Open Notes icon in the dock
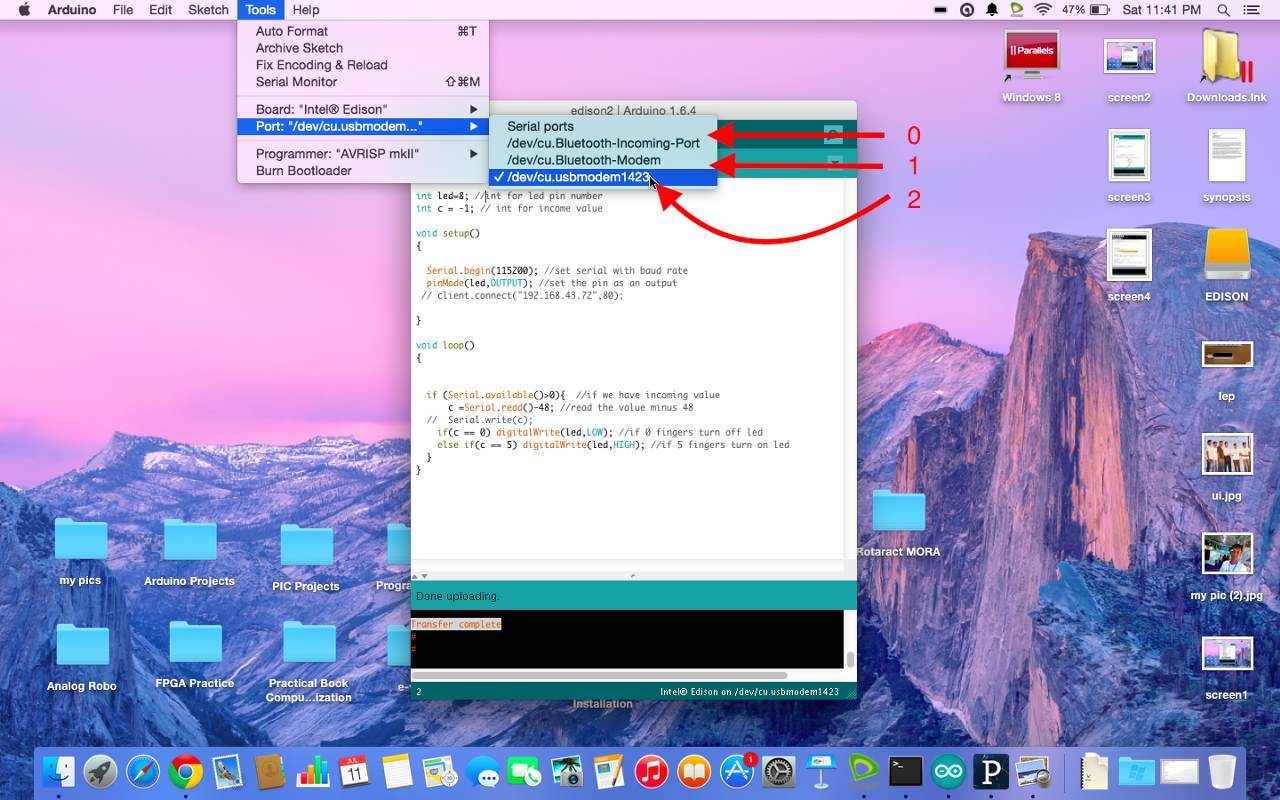The width and height of the screenshot is (1280, 800). click(x=397, y=771)
